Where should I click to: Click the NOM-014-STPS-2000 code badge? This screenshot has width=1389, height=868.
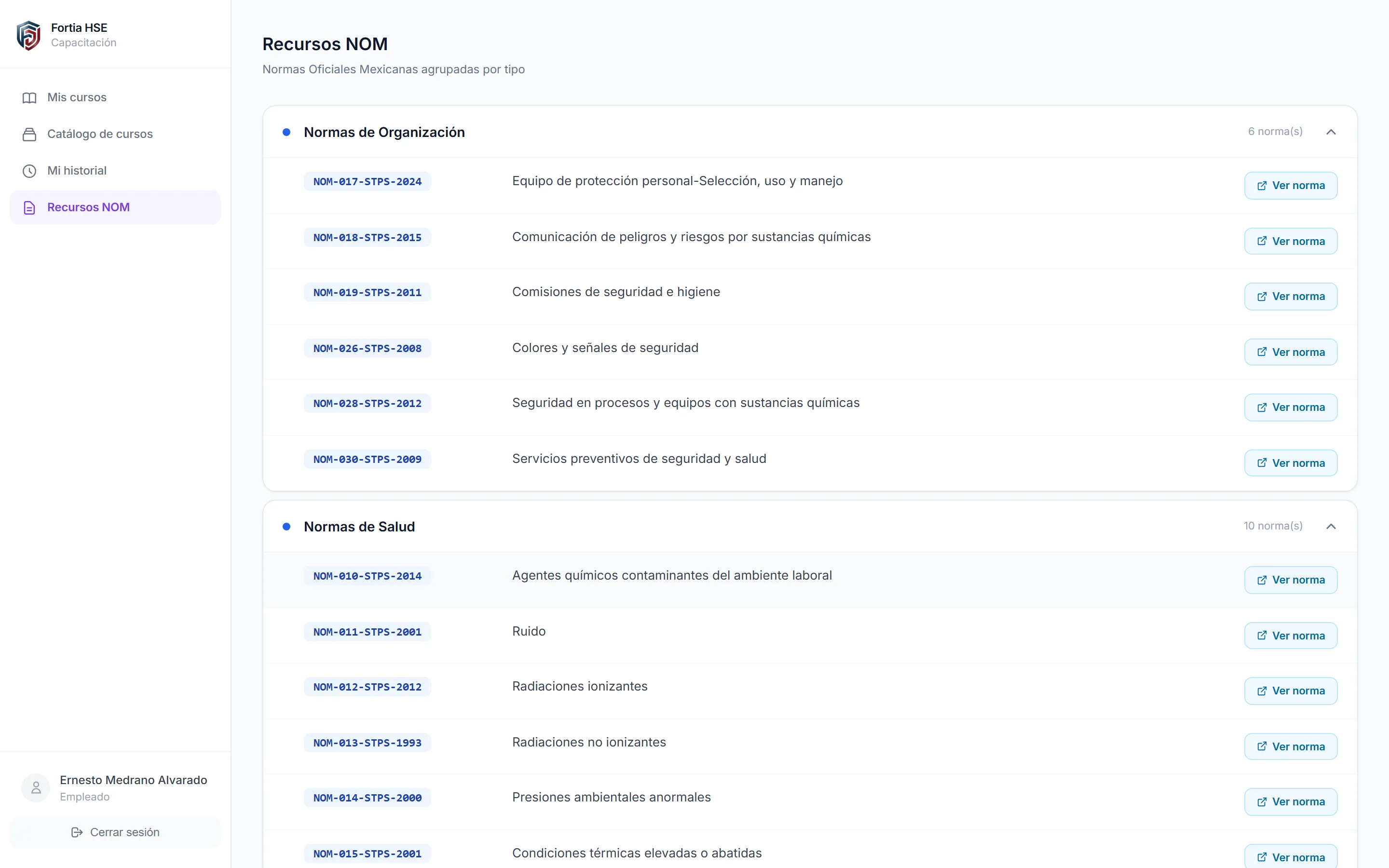[x=368, y=798]
